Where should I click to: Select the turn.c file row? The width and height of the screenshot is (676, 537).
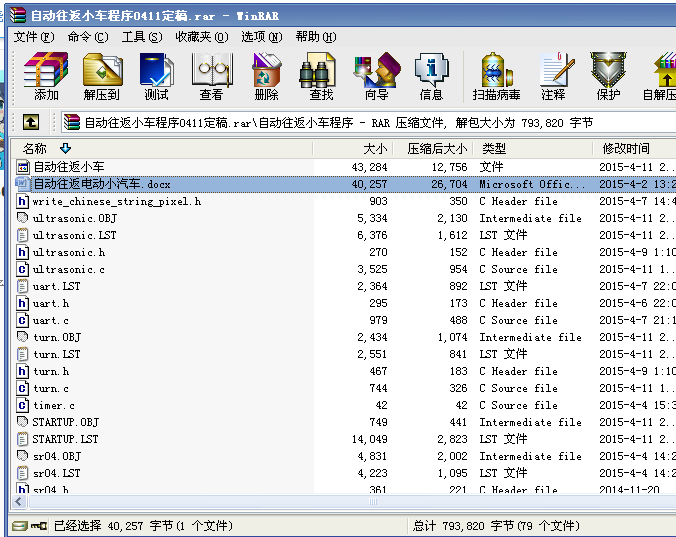point(344,388)
